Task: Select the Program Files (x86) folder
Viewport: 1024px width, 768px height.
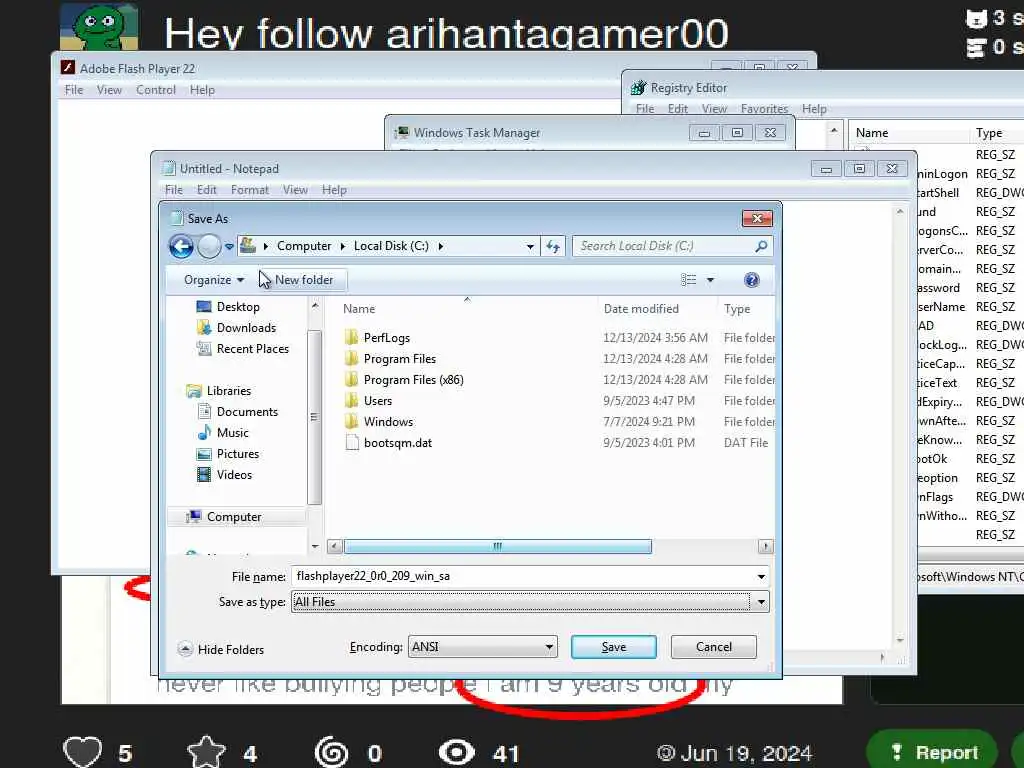Action: (x=413, y=379)
